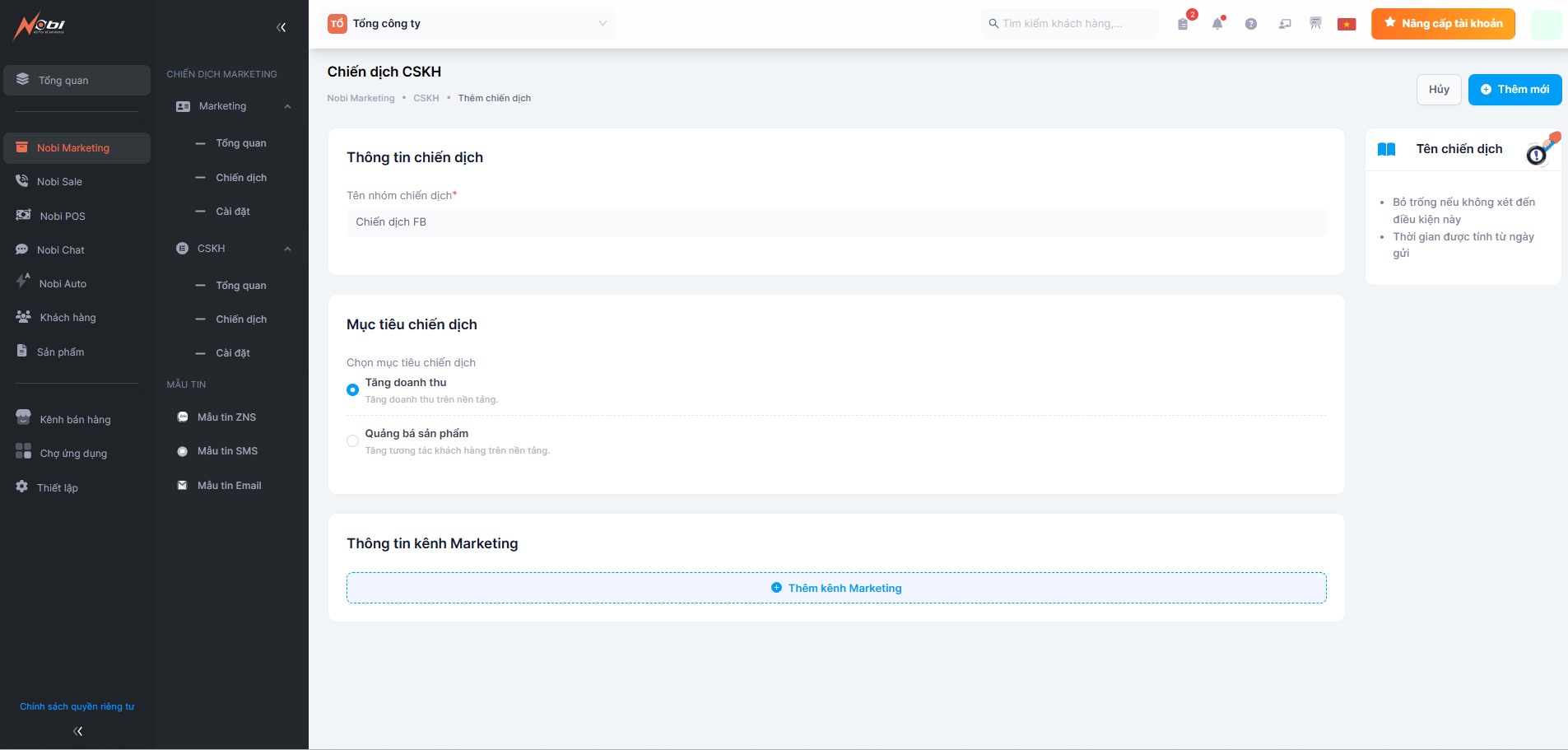The image size is (1568, 750).
Task: Click the notification bell icon
Action: click(x=1217, y=24)
